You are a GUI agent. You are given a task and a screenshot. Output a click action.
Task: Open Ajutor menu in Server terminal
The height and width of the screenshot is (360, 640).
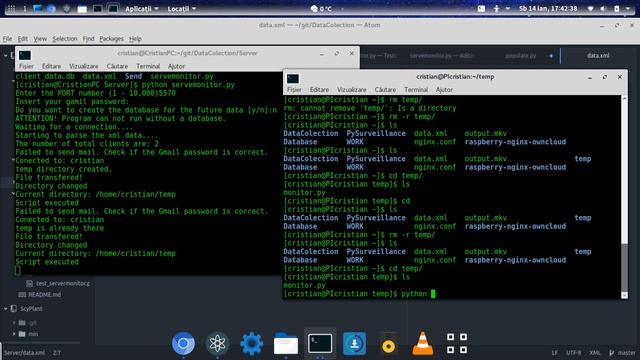point(176,66)
